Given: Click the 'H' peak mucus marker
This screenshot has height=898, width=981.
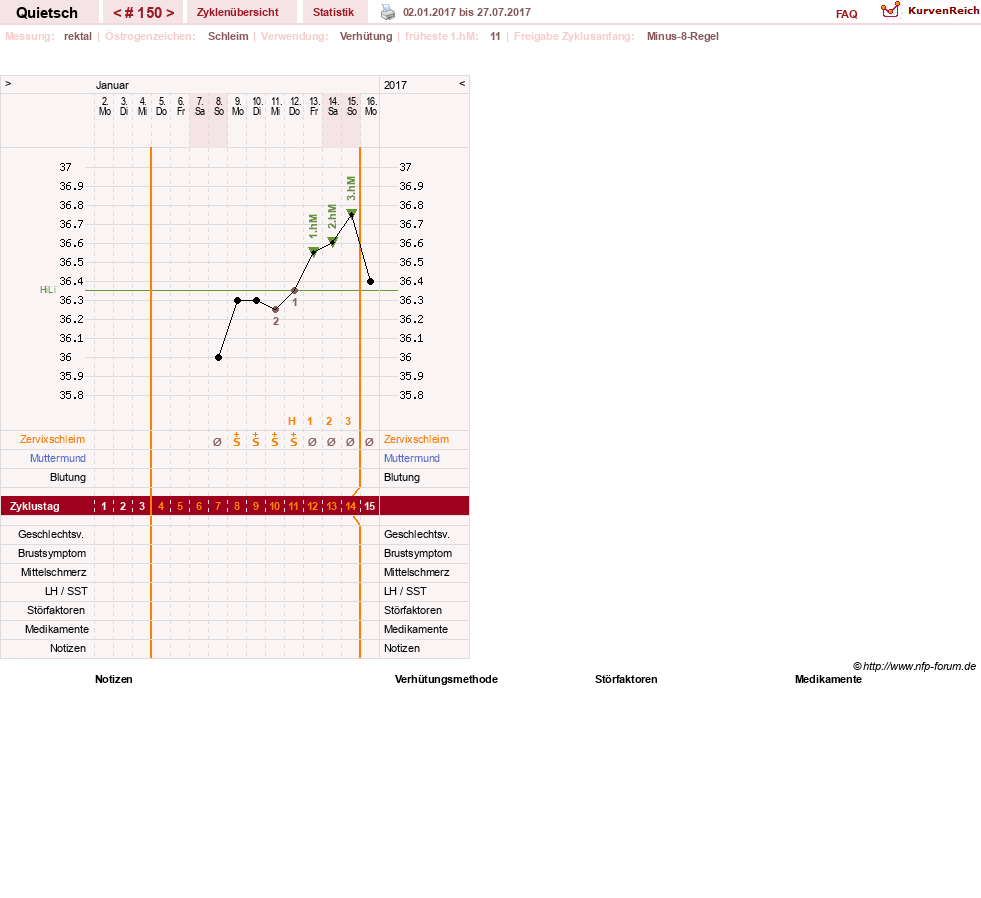Looking at the screenshot, I should [292, 421].
